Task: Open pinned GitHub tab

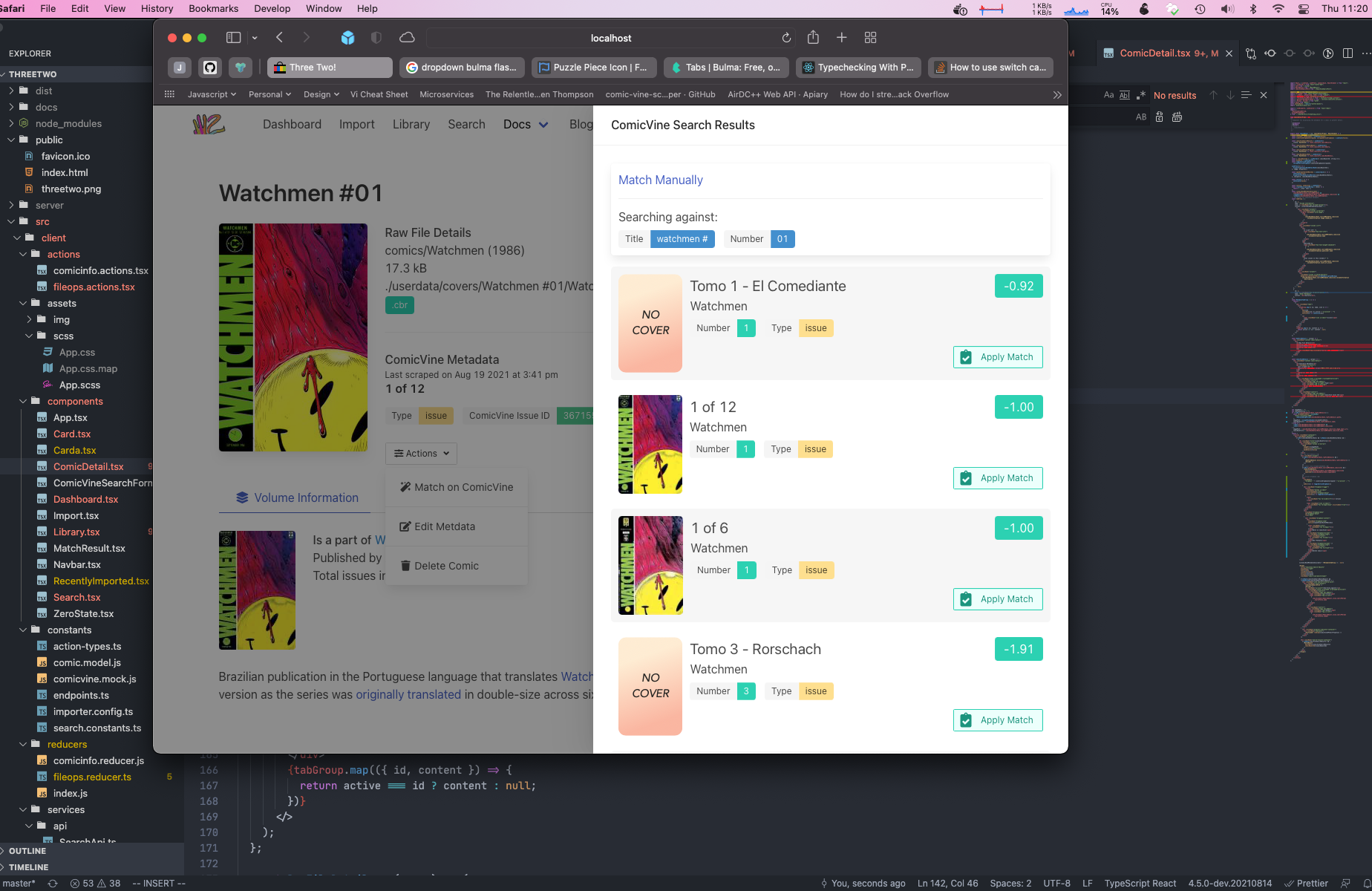Action: pyautogui.click(x=210, y=68)
